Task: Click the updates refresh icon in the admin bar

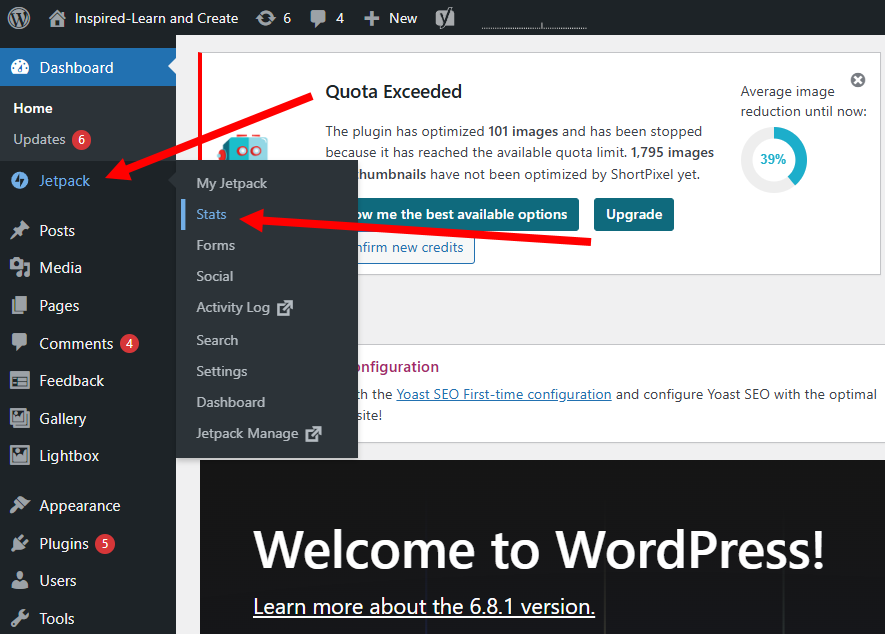Action: coord(265,19)
